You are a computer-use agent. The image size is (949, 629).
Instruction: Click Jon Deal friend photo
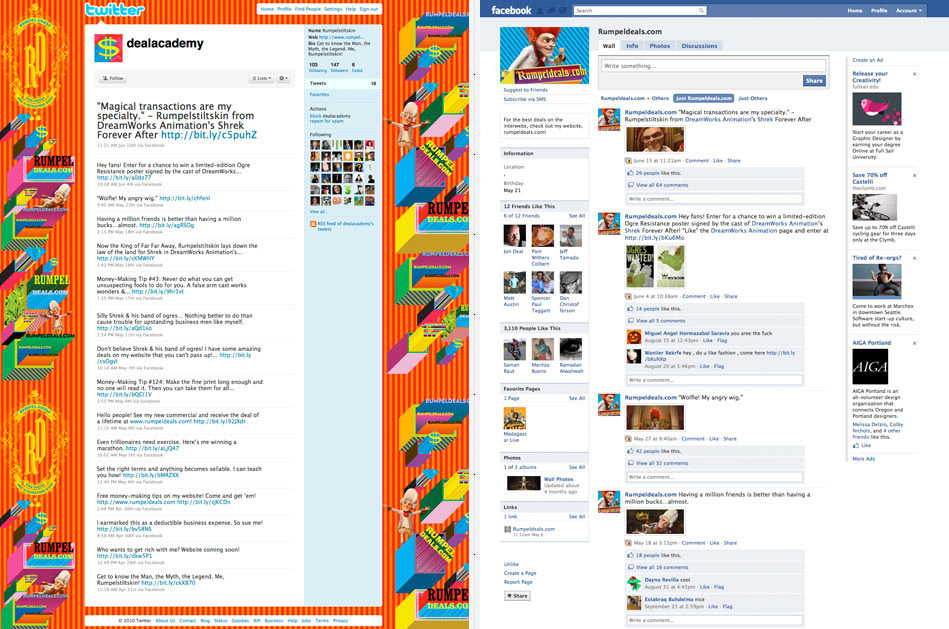click(514, 235)
